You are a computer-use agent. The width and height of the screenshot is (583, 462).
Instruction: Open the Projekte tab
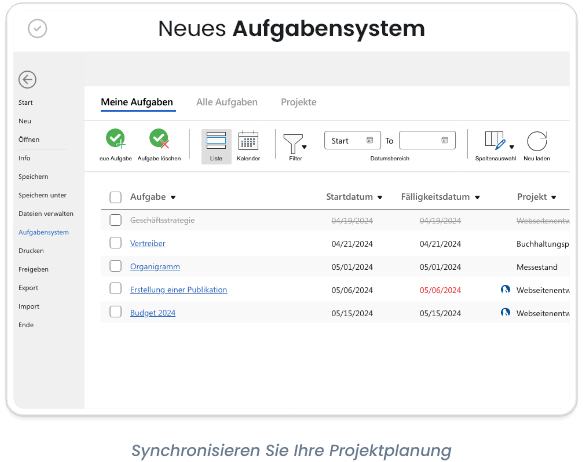pyautogui.click(x=299, y=102)
